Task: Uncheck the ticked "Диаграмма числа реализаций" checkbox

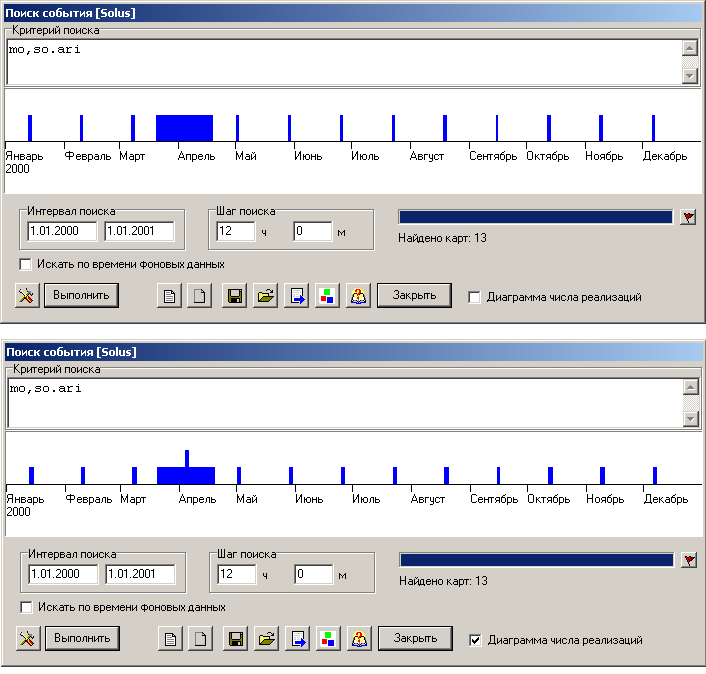Action: (x=475, y=640)
